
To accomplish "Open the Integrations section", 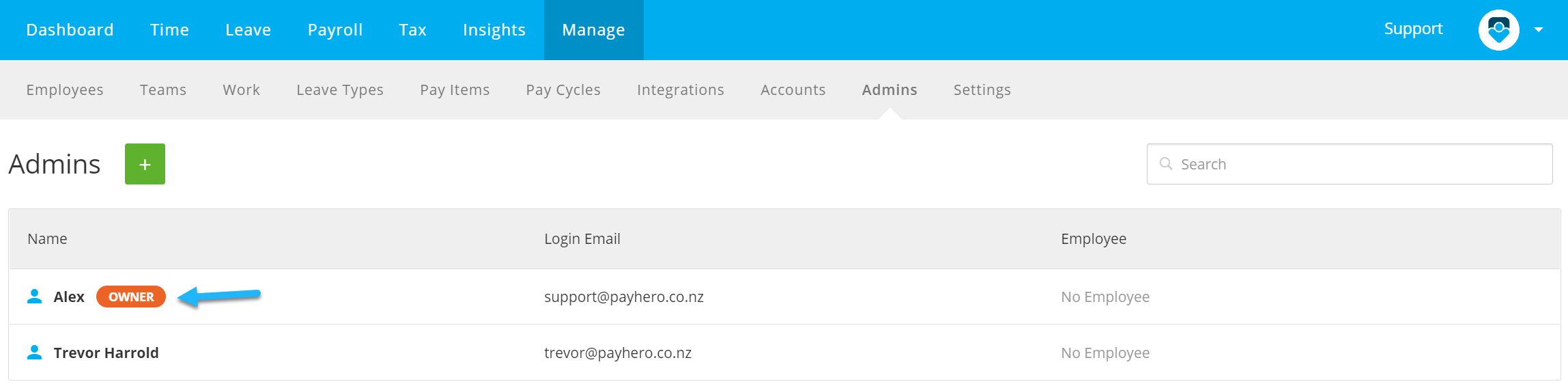I will click(x=681, y=90).
